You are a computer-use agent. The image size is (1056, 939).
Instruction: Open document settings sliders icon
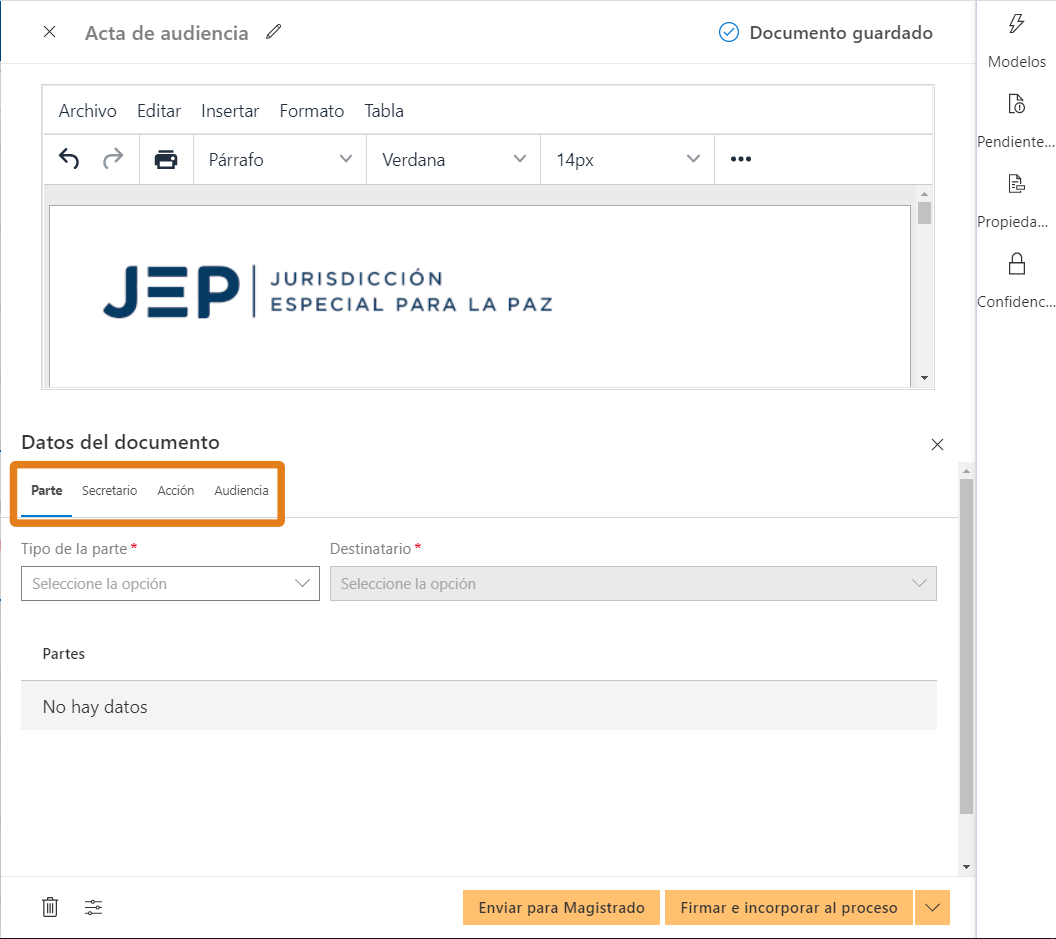[94, 907]
